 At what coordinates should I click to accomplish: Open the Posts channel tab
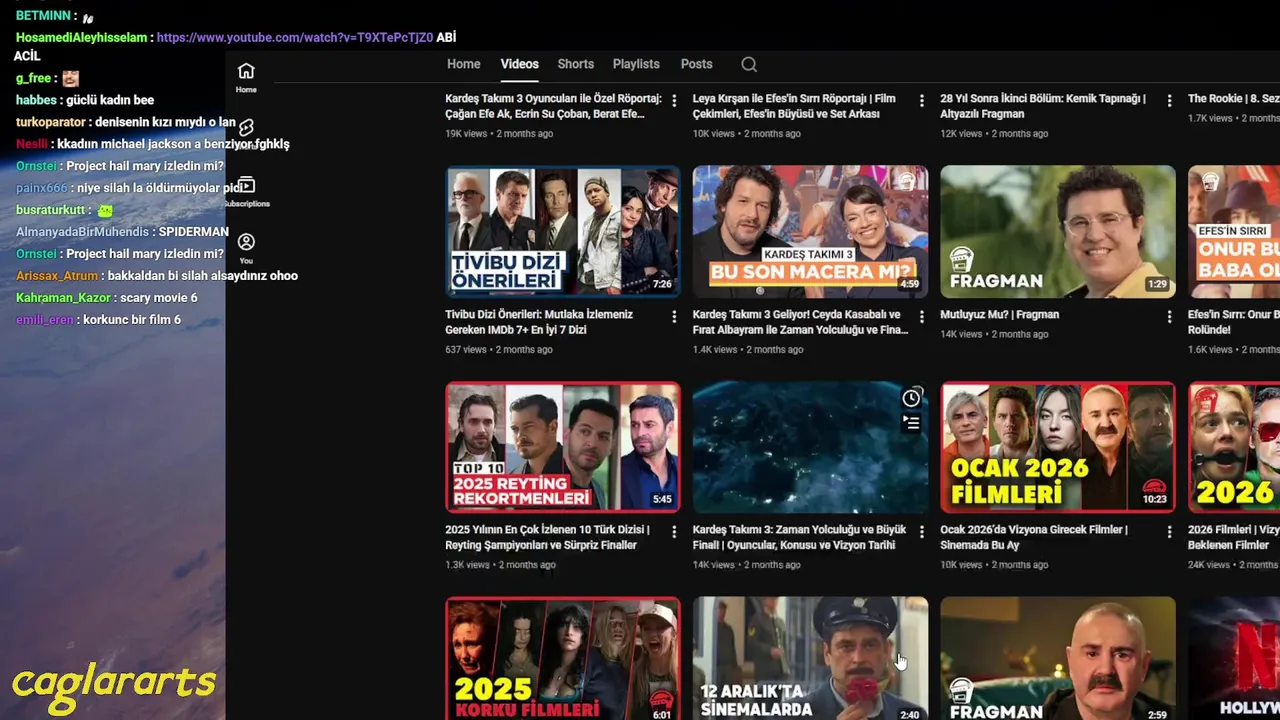pyautogui.click(x=696, y=64)
